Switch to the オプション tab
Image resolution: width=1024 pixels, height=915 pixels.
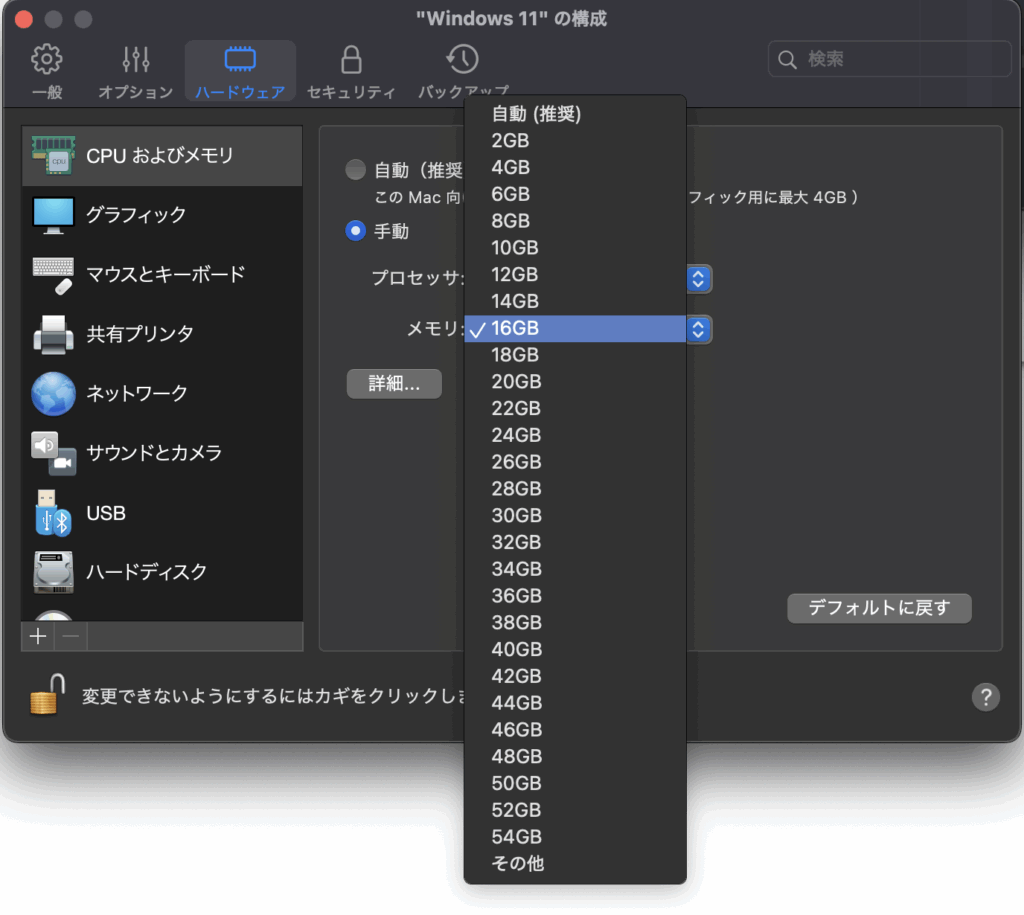pyautogui.click(x=135, y=72)
